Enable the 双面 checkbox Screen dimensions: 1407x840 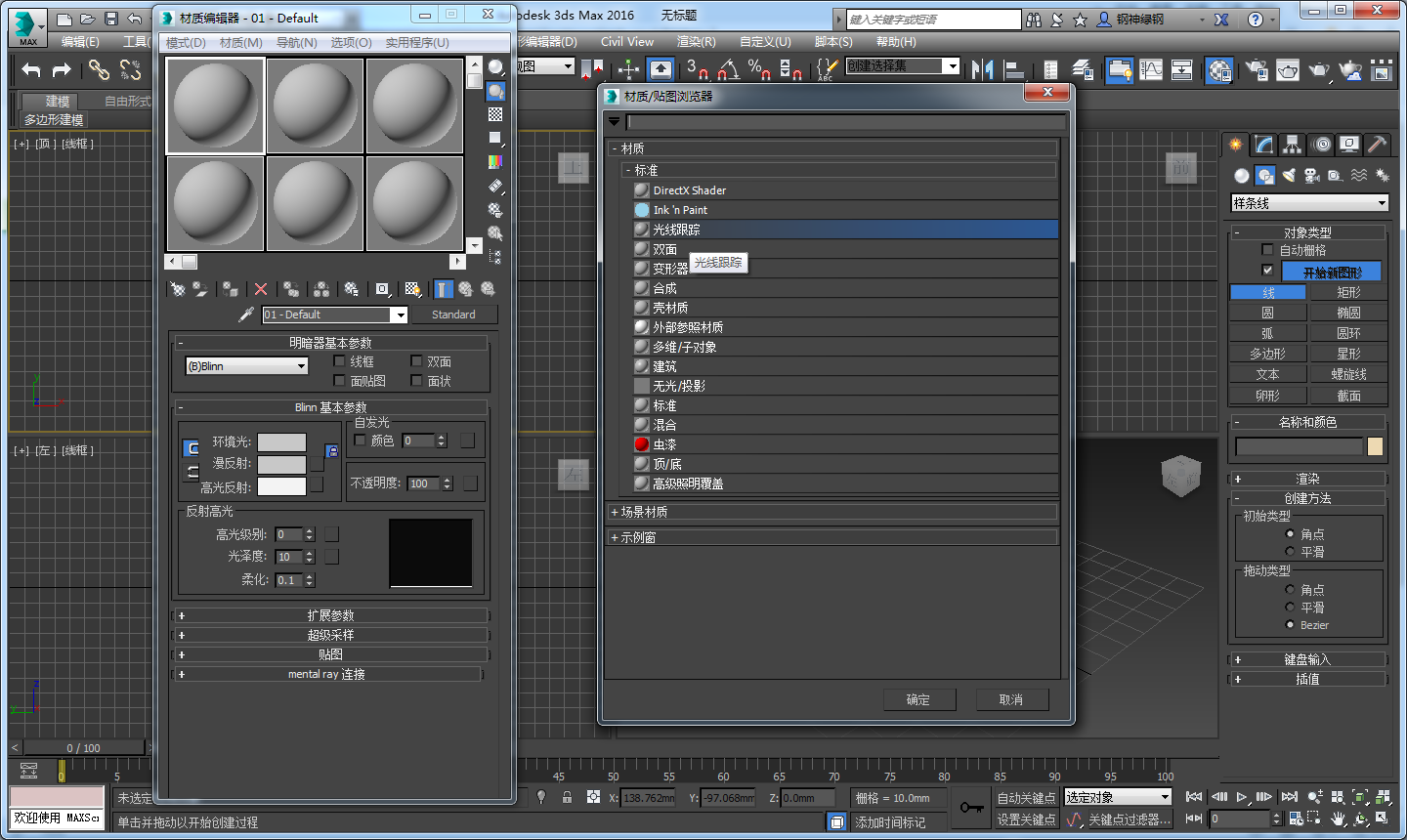coord(416,361)
